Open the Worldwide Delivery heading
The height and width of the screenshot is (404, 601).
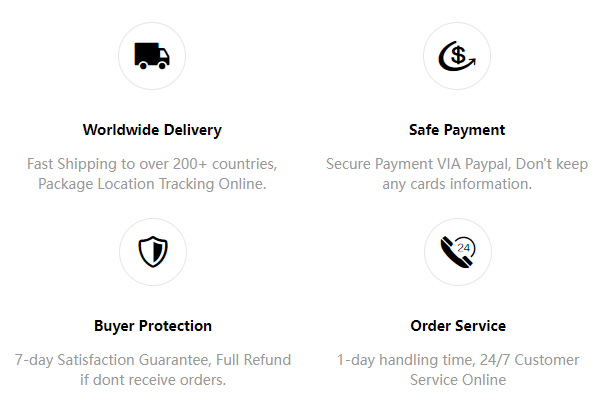click(152, 130)
